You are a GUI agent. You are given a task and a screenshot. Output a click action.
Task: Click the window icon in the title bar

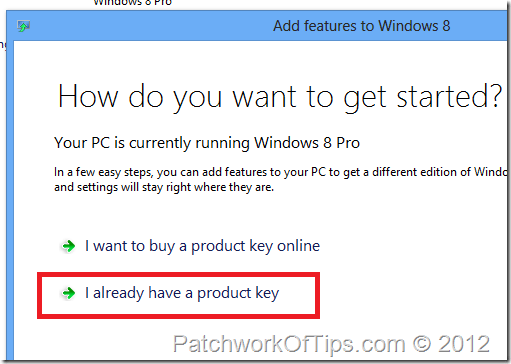(23, 26)
